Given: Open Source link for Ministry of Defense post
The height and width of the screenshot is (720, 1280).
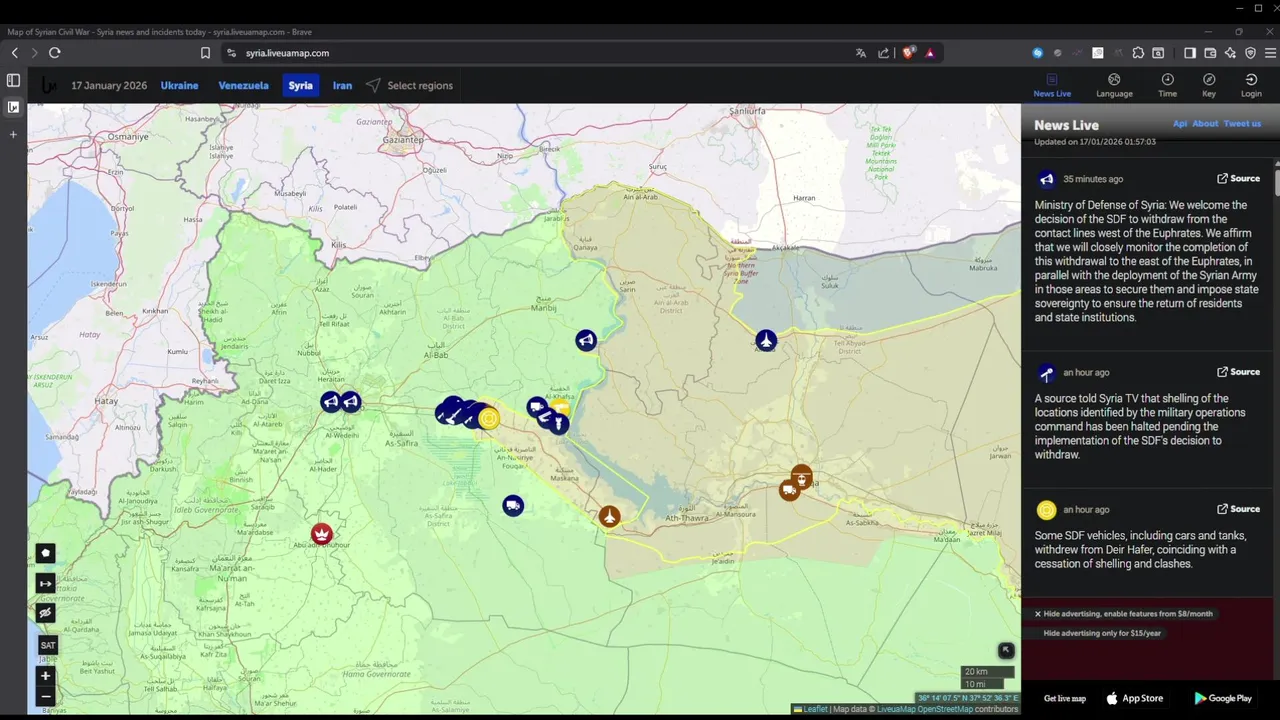Looking at the screenshot, I should tap(1238, 179).
